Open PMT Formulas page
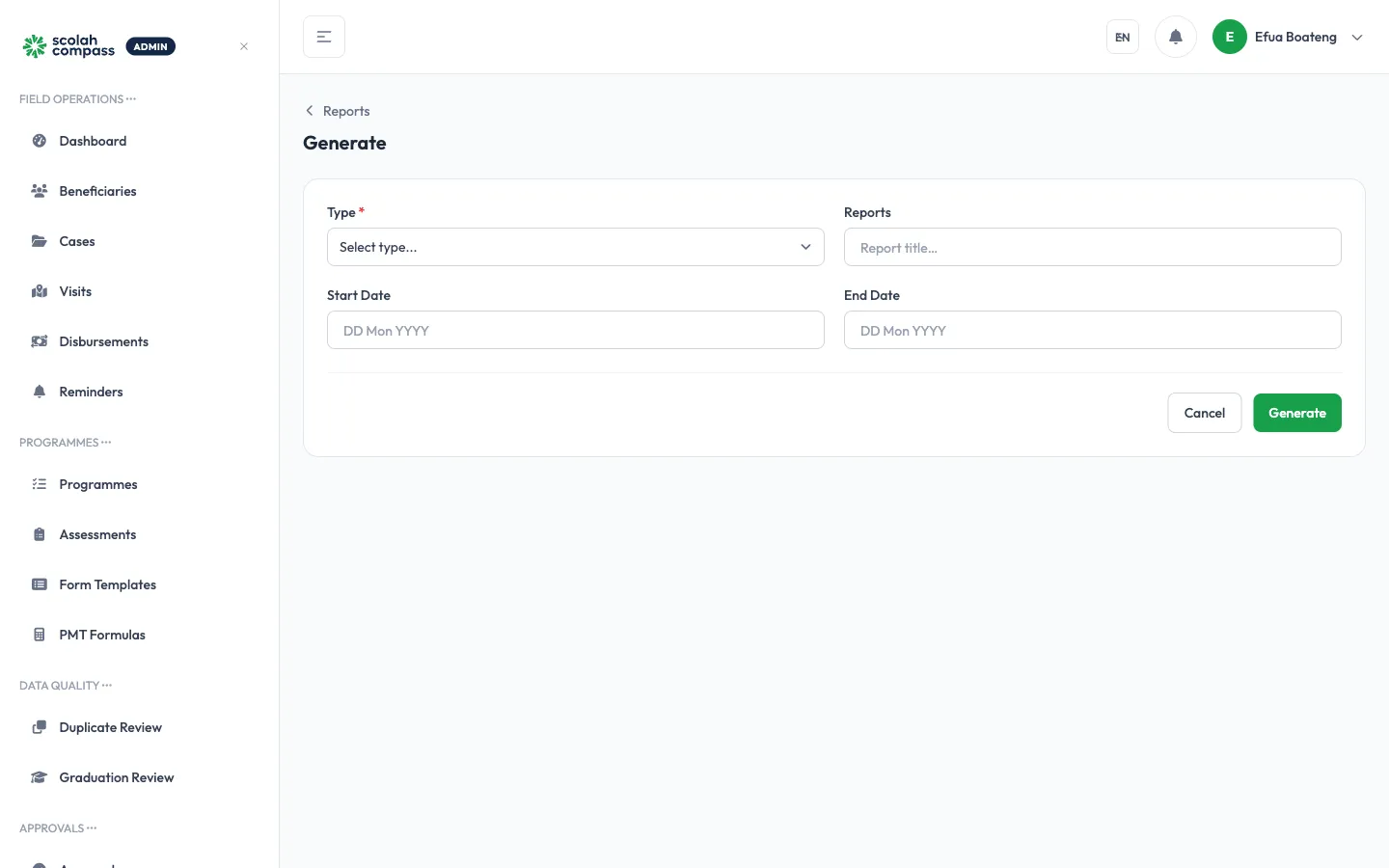Image resolution: width=1389 pixels, height=868 pixels. 140,635
